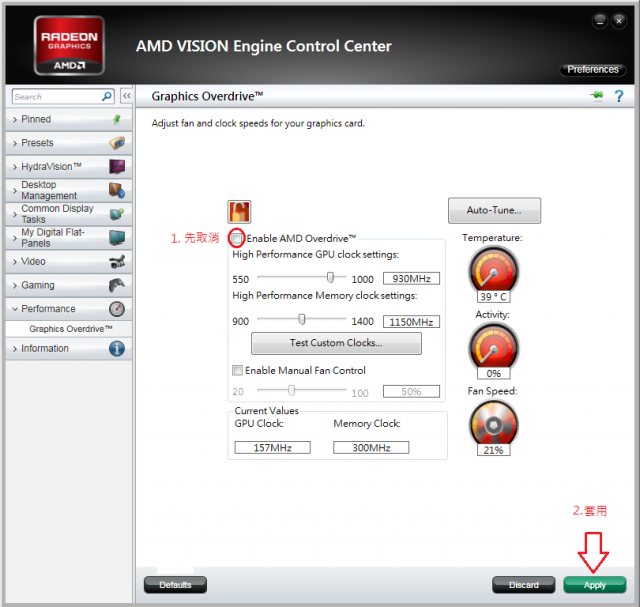Expand the Pinned section
The image size is (640, 607).
click(x=69, y=119)
